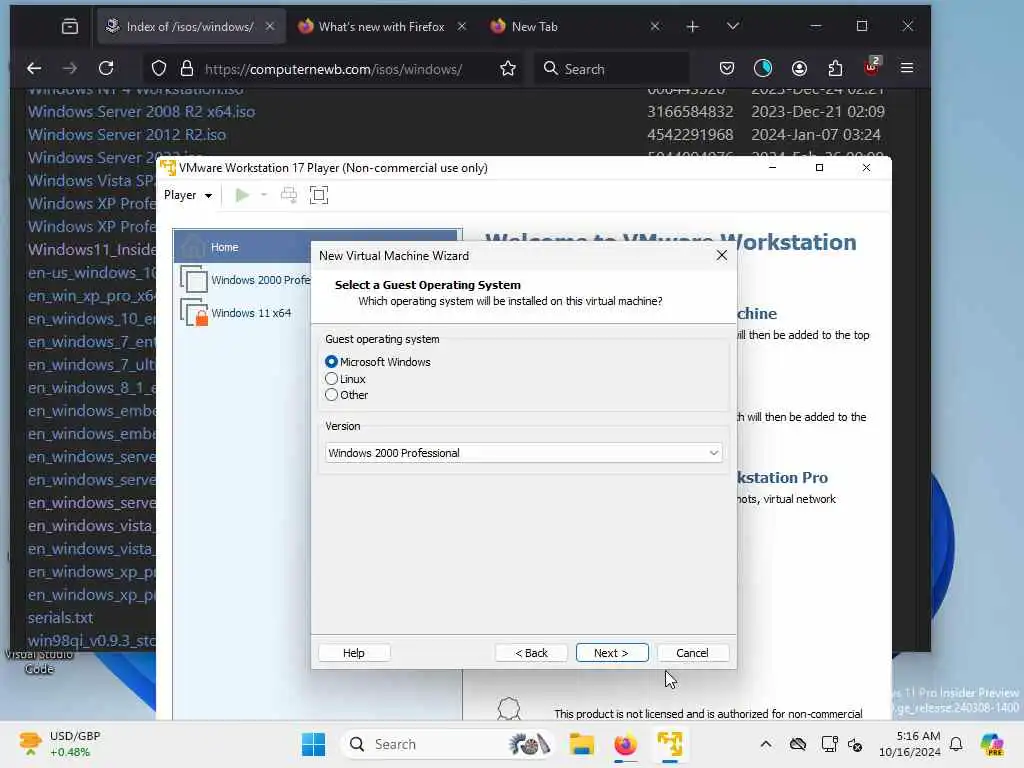The width and height of the screenshot is (1024, 768).
Task: Select the Other guest OS option
Action: click(331, 395)
